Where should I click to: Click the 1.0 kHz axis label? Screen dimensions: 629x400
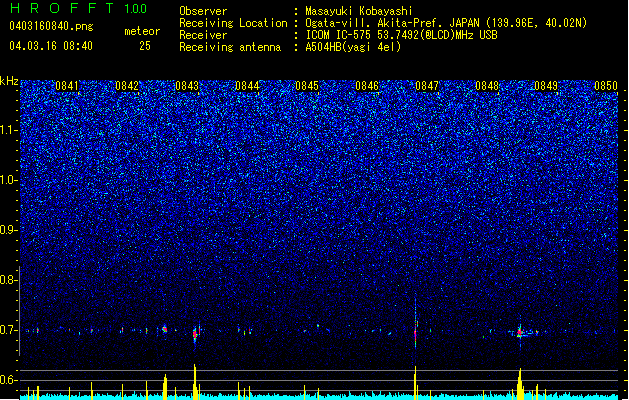tap(9, 180)
